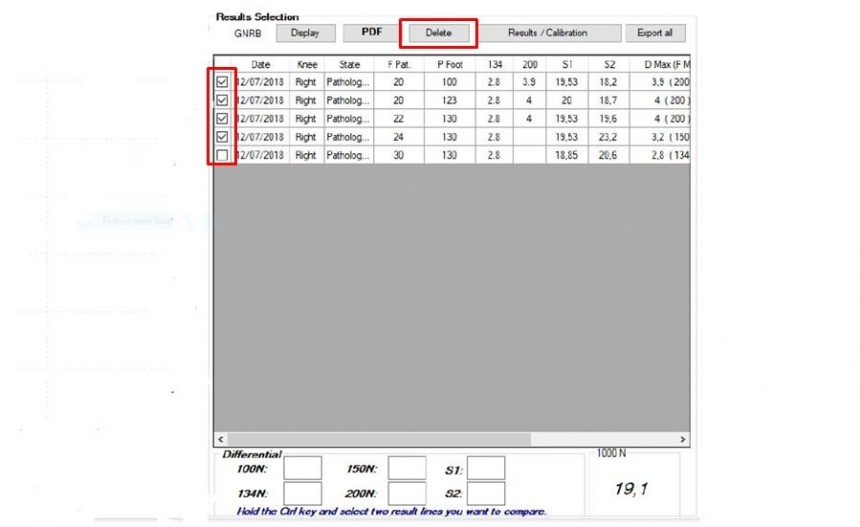The image size is (860, 527).
Task: Click the Date column header
Action: pyautogui.click(x=260, y=64)
